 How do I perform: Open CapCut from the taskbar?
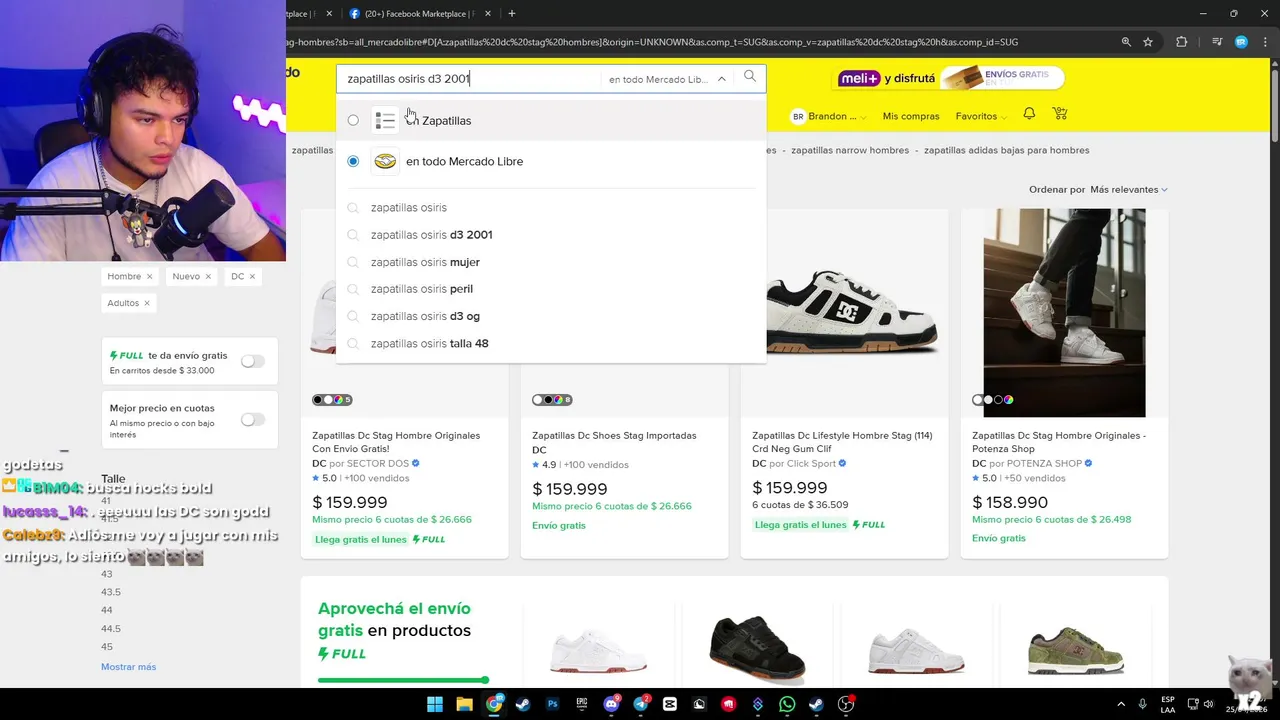[670, 704]
